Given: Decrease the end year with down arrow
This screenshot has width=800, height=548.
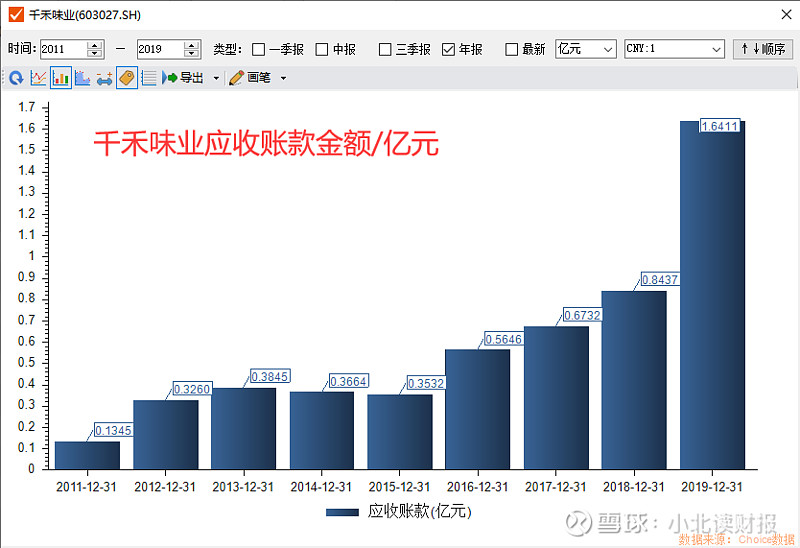Looking at the screenshot, I should pos(191,54).
